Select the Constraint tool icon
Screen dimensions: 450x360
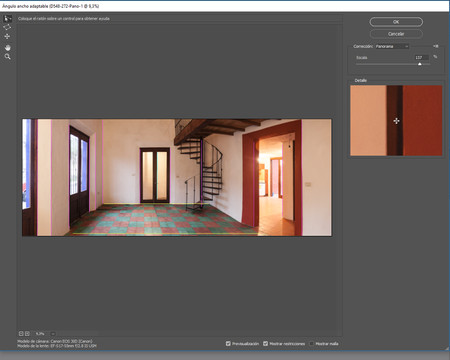pos(7,18)
